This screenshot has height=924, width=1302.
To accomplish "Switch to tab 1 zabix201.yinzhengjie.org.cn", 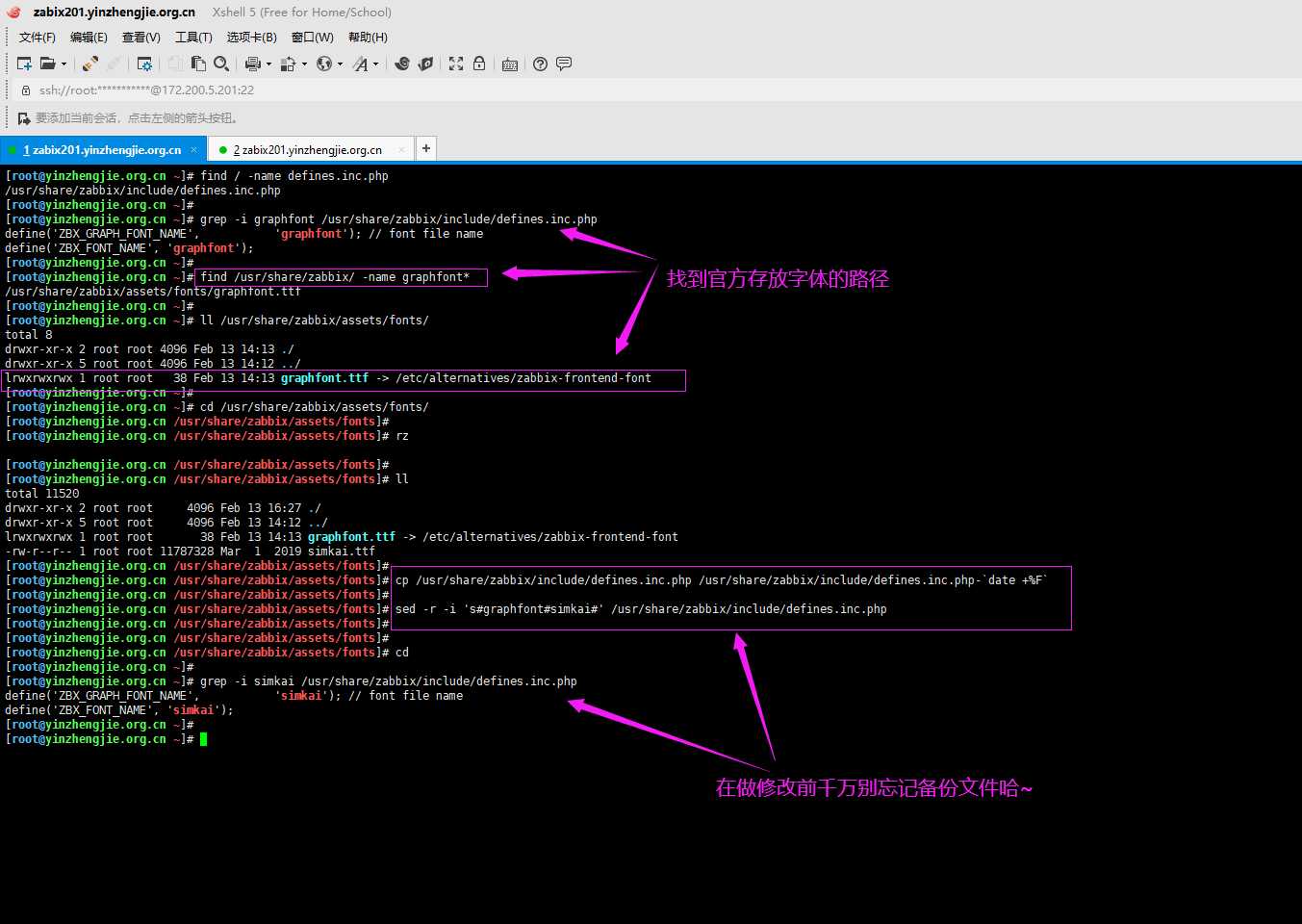I will (102, 150).
